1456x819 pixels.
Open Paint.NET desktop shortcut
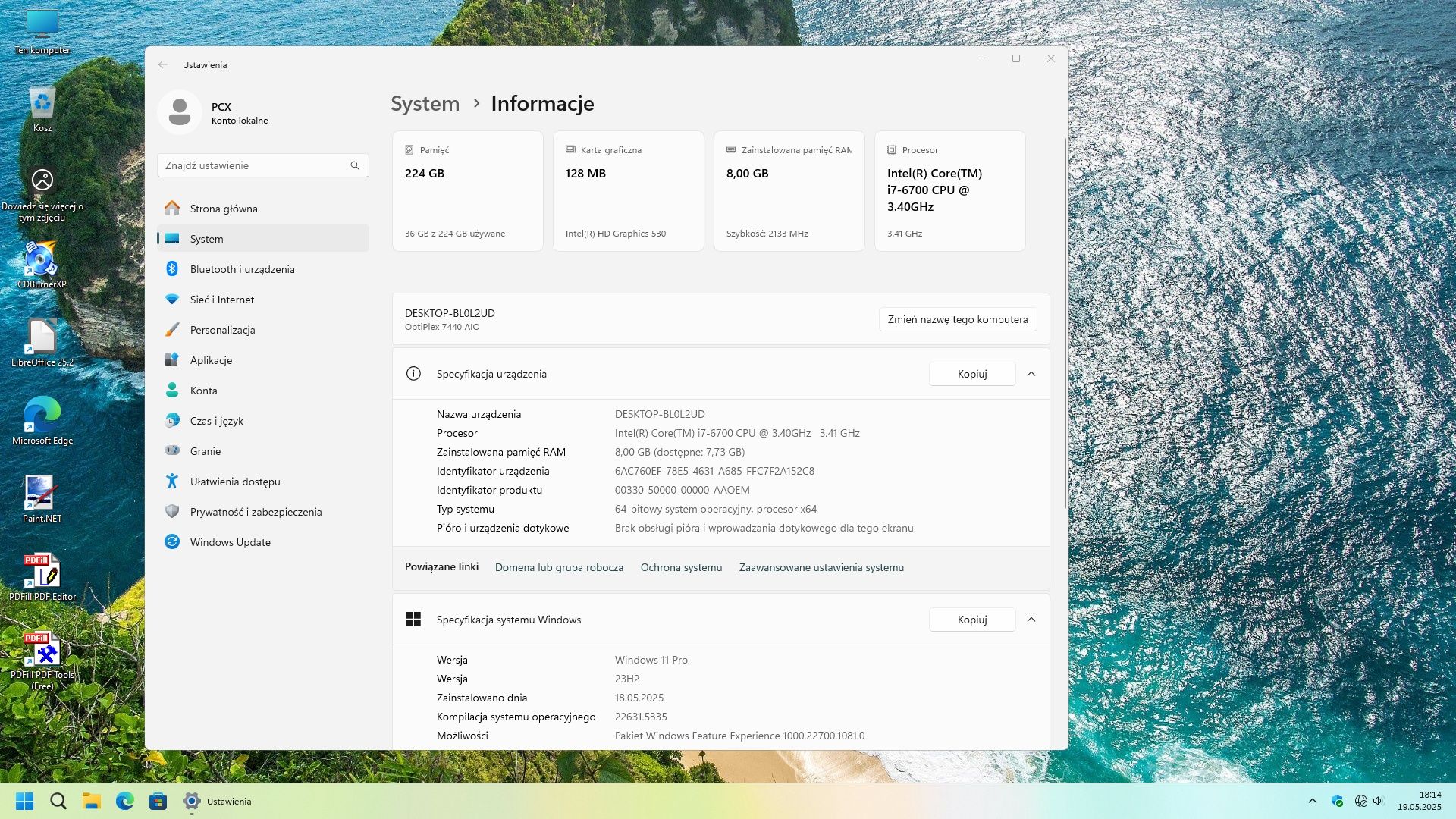click(x=42, y=499)
